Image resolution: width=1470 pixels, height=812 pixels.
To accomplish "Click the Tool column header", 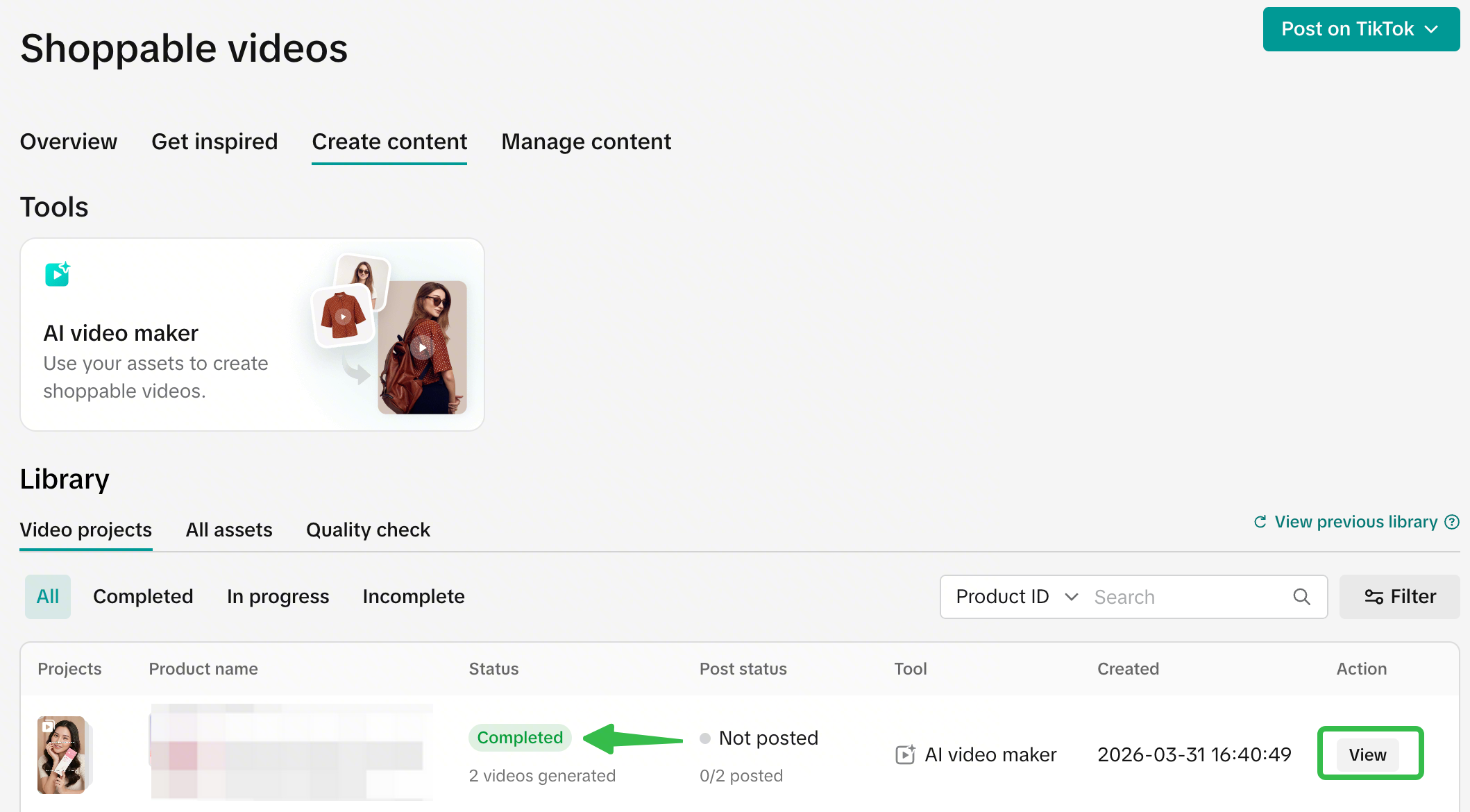I will tap(911, 669).
